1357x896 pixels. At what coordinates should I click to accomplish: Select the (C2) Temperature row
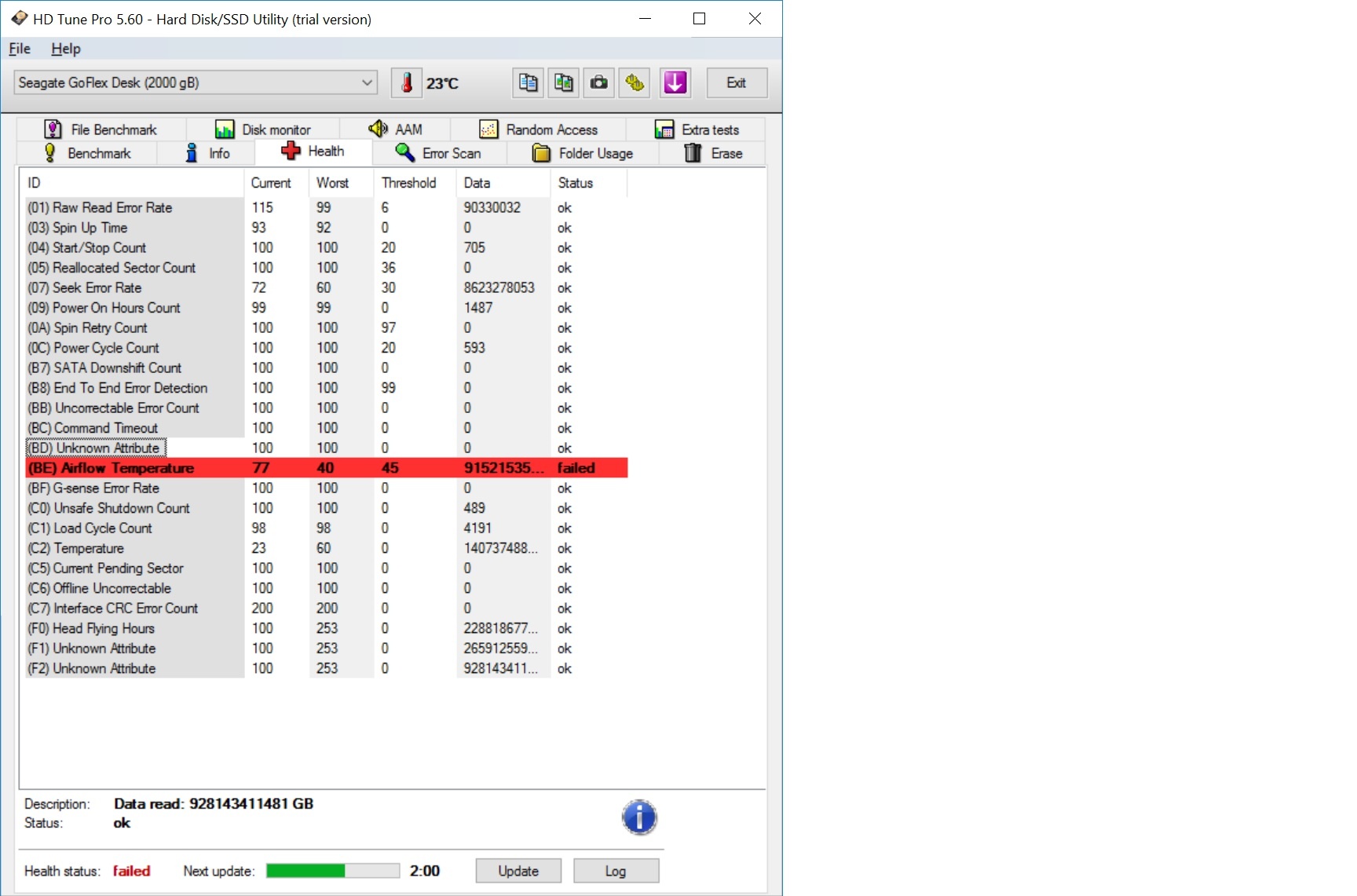(x=327, y=548)
